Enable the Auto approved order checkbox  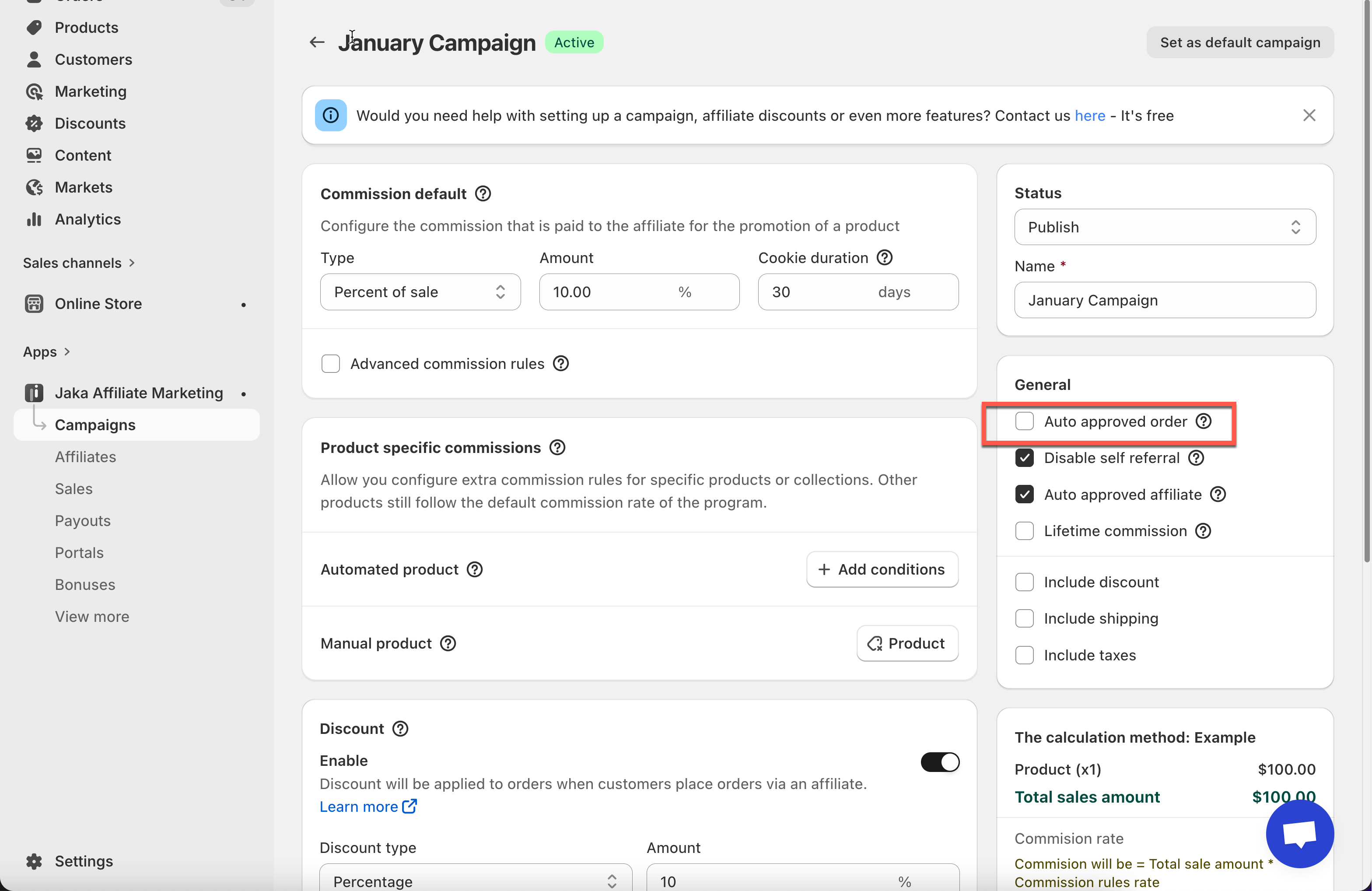click(x=1024, y=421)
